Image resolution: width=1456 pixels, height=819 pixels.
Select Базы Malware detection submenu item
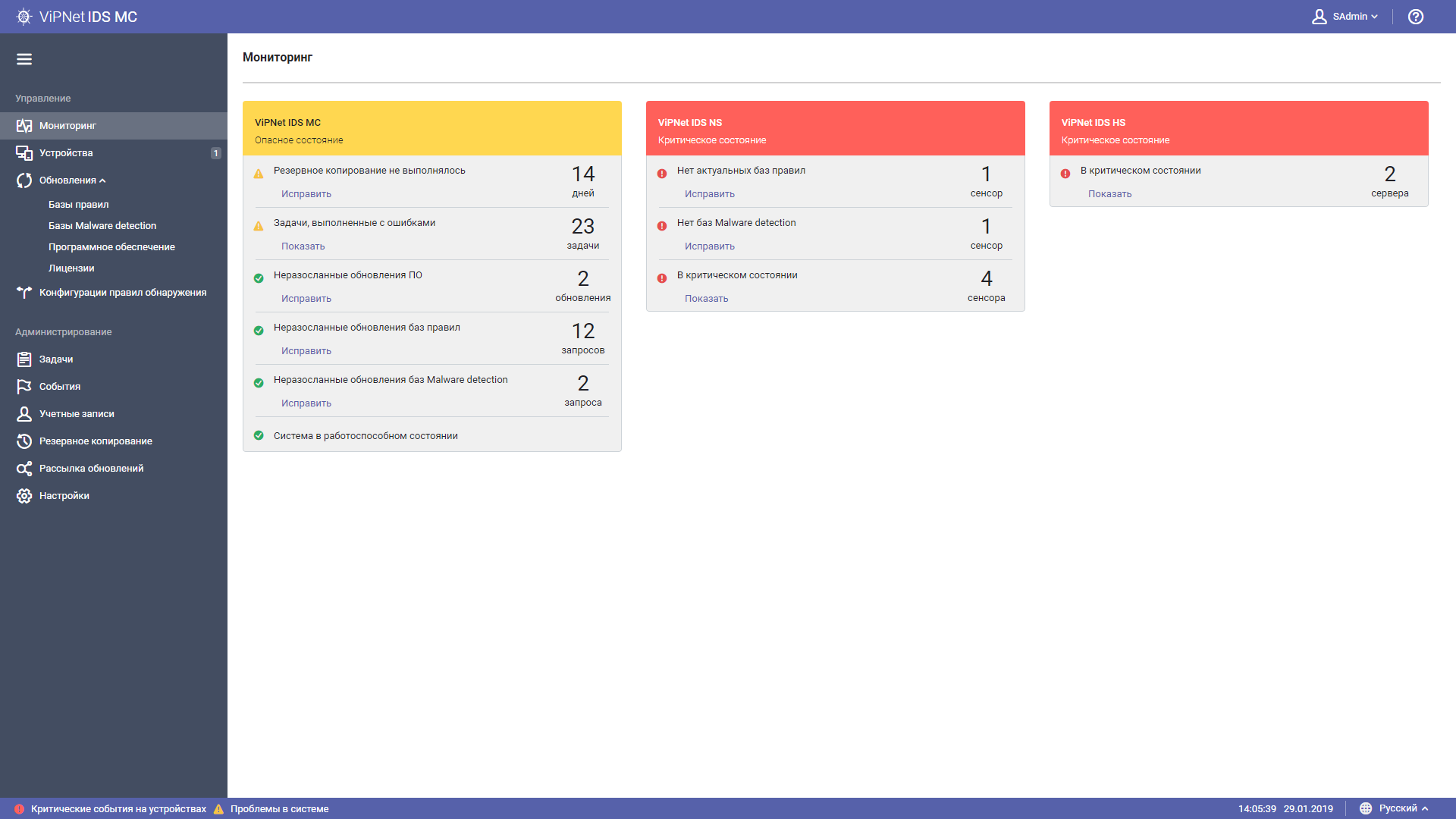(102, 226)
